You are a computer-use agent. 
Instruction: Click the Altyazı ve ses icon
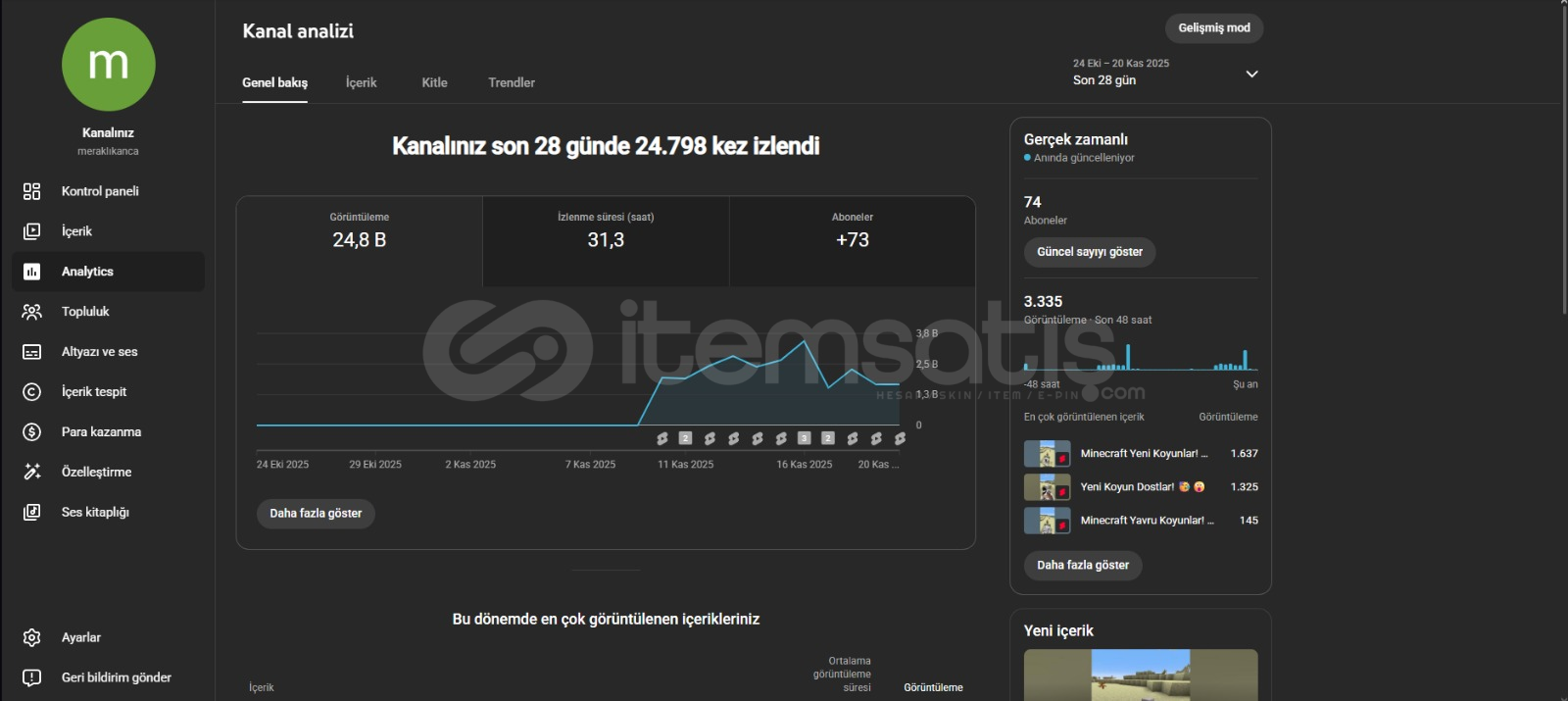tap(31, 352)
